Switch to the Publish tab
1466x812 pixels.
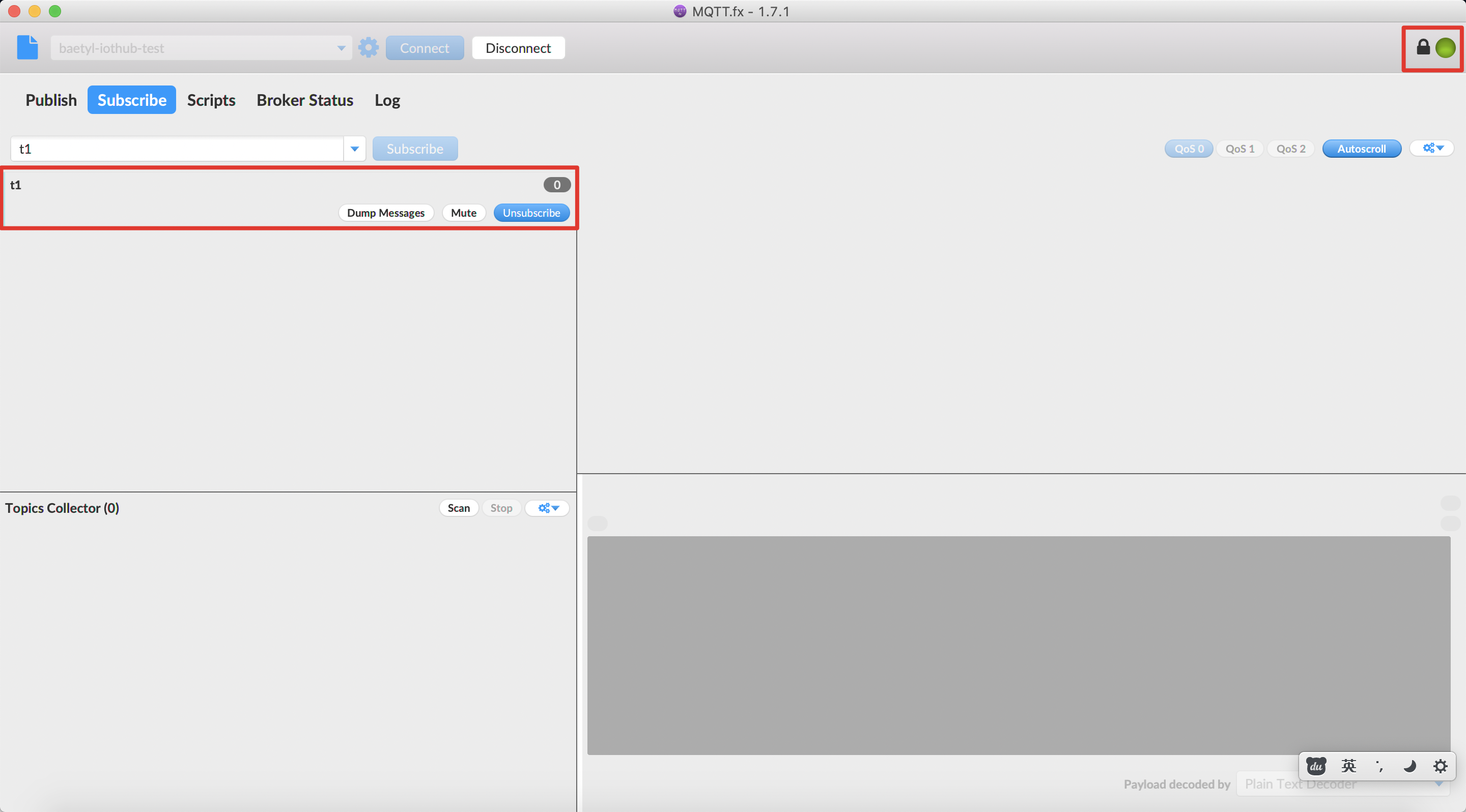click(x=51, y=100)
